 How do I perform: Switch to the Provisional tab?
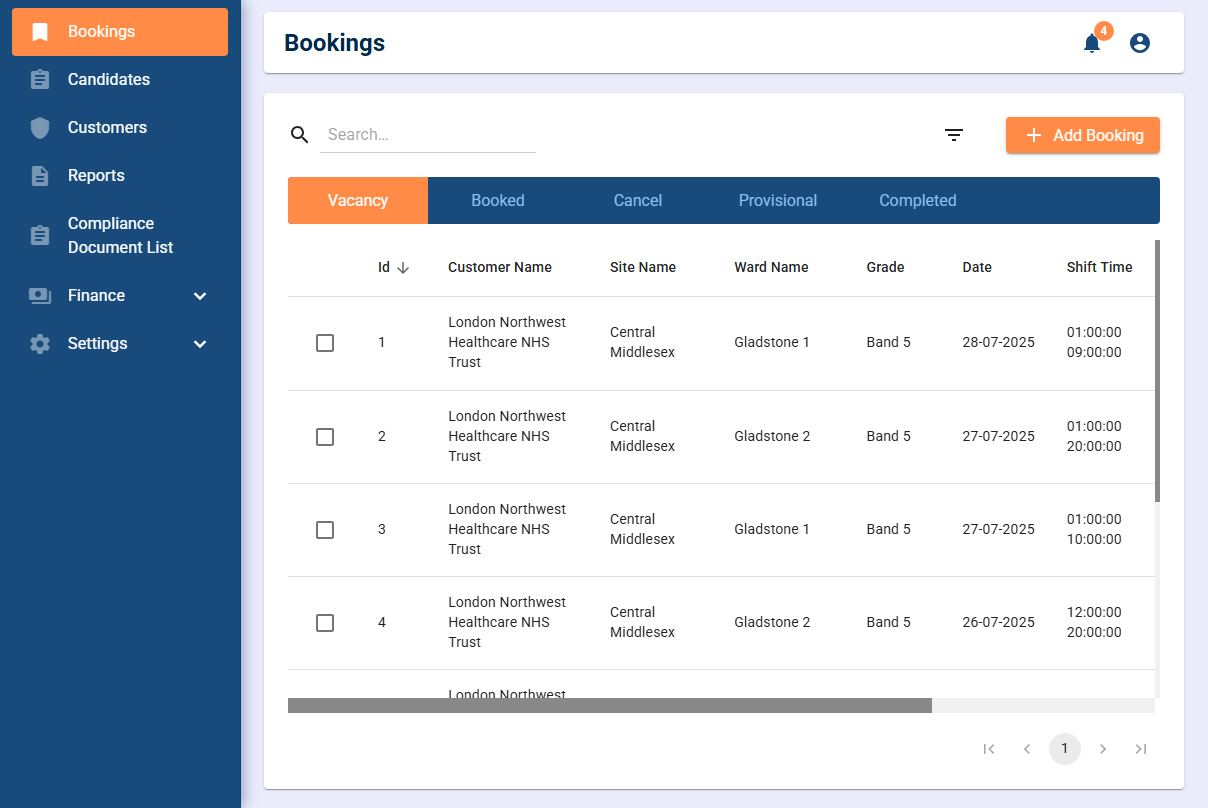(x=778, y=200)
